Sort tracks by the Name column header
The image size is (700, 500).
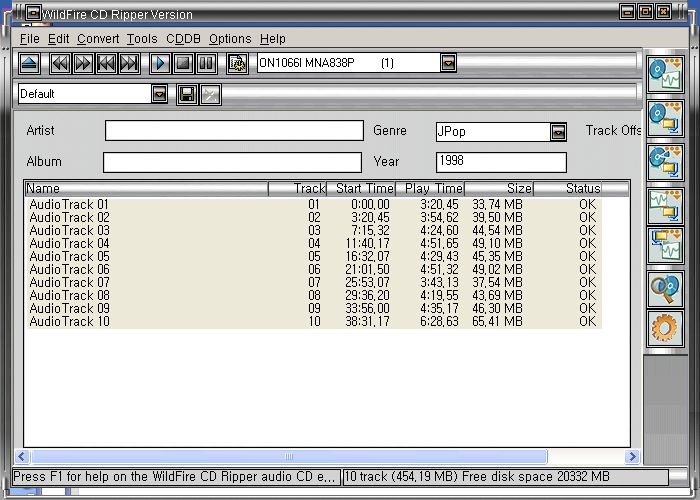pyautogui.click(x=146, y=189)
